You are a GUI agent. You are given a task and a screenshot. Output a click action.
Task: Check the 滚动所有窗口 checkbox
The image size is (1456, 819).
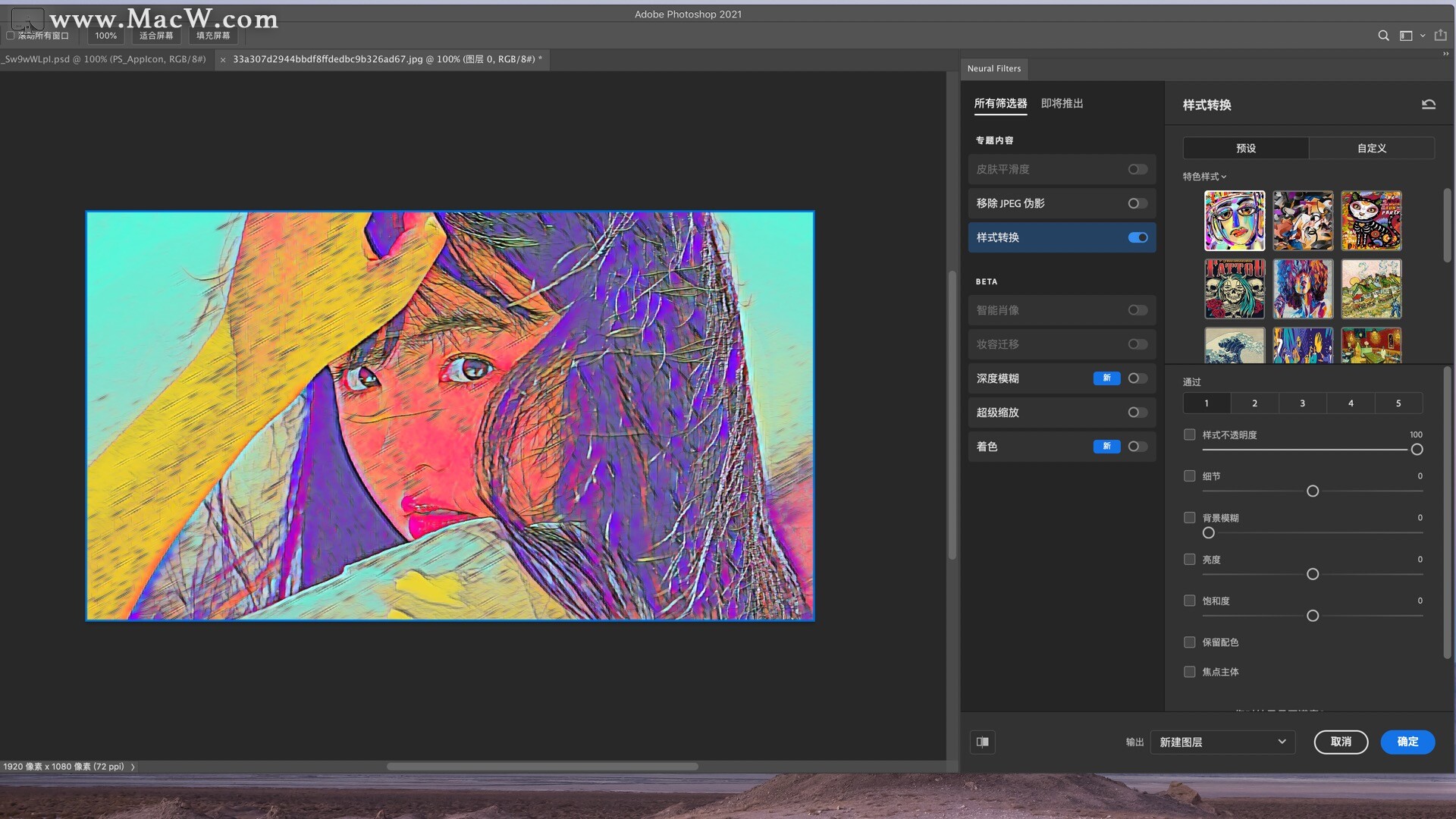tap(11, 36)
